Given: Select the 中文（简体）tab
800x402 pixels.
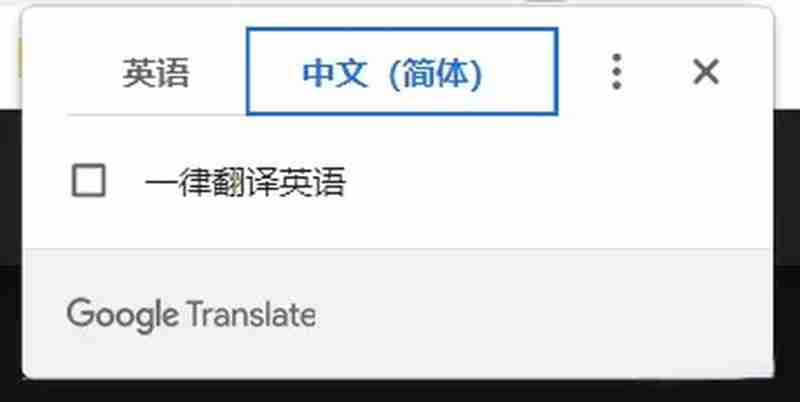Looking at the screenshot, I should point(402,71).
